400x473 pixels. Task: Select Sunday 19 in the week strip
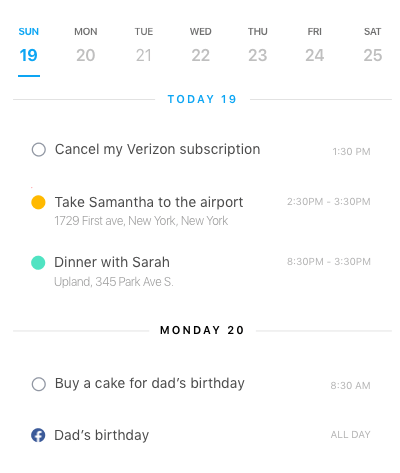(x=29, y=46)
